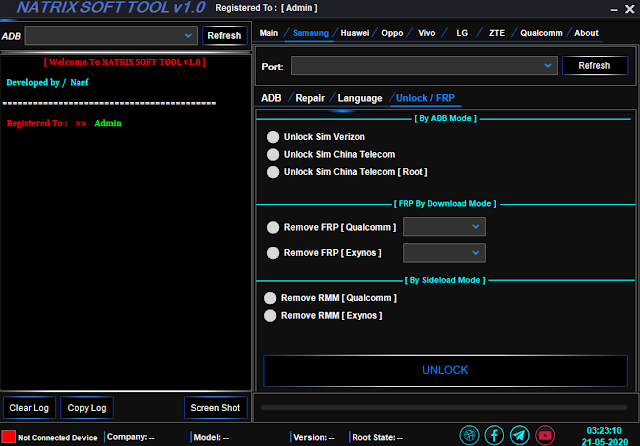
Task: Switch to the ZTE tab
Action: tap(497, 33)
